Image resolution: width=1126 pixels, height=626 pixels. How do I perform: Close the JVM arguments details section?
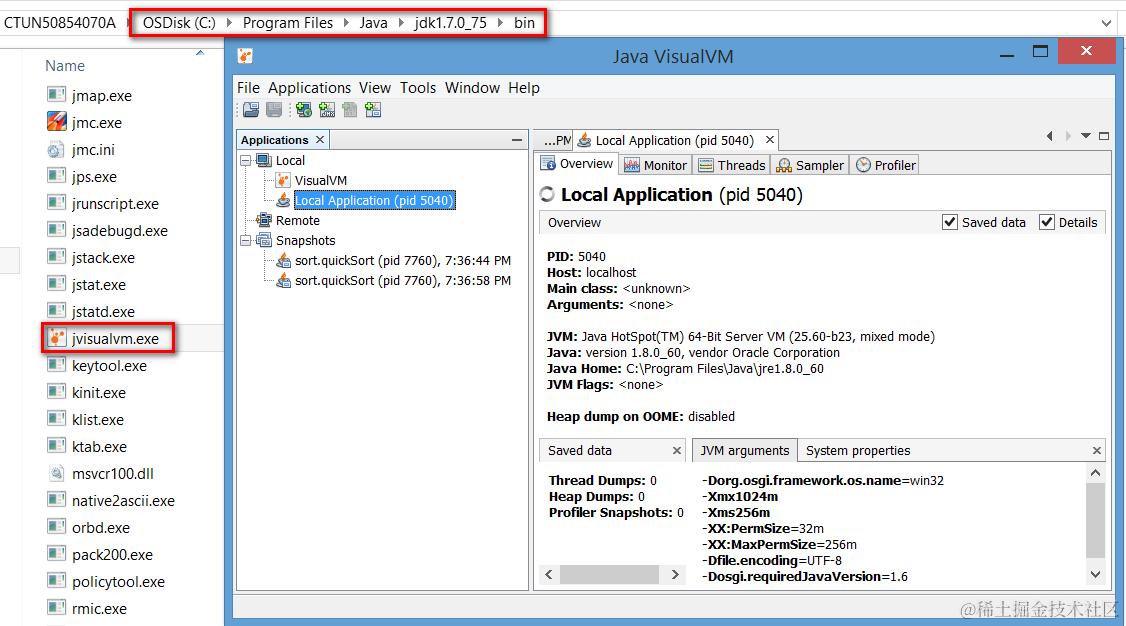(1097, 450)
